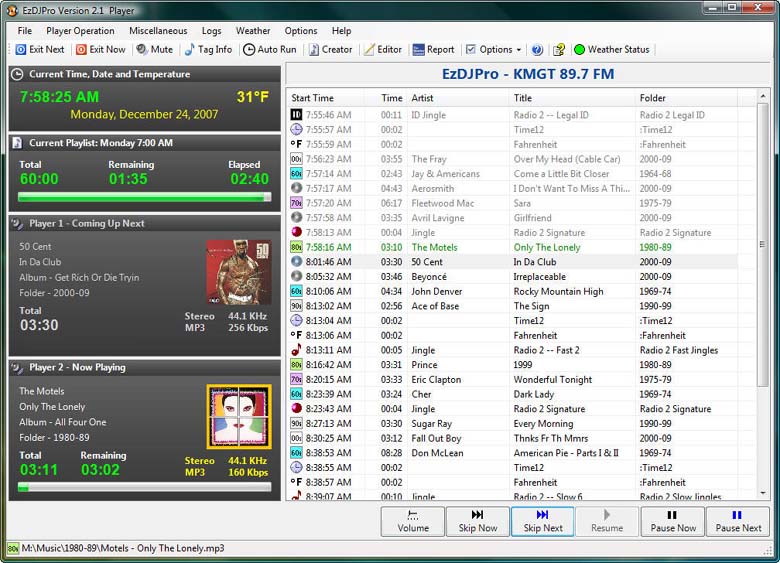Click the red ball icon on 7:58:13 AM row
Viewport: 780px width, 563px height.
point(296,232)
